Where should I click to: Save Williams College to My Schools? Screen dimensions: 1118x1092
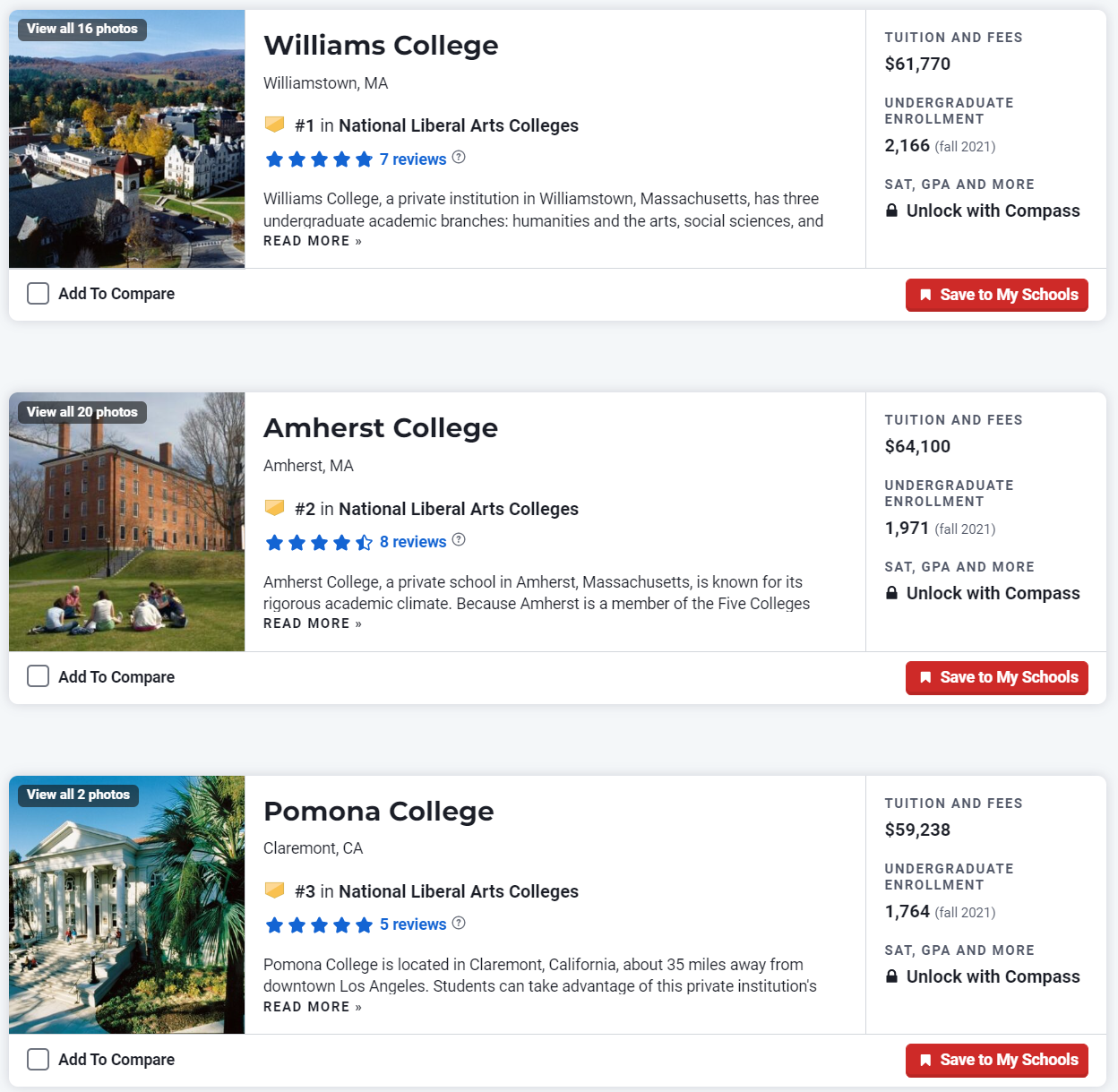[x=996, y=295]
